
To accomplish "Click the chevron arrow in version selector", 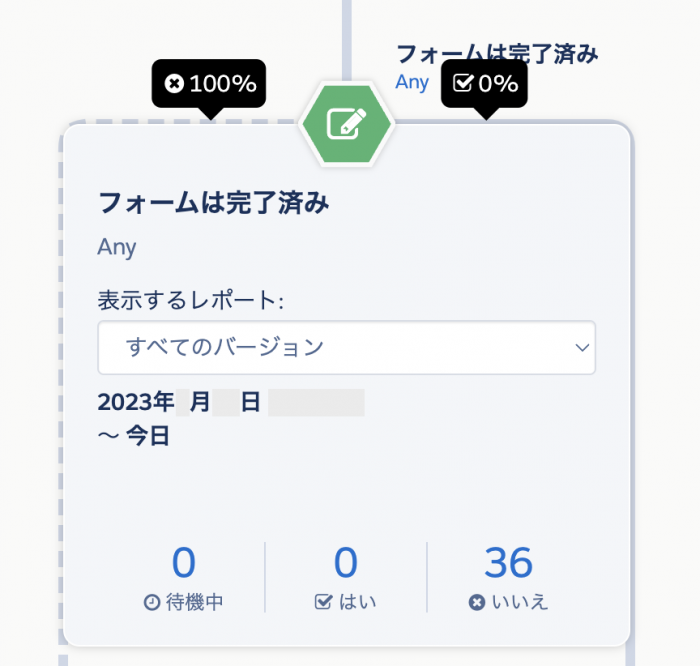I will [x=582, y=347].
